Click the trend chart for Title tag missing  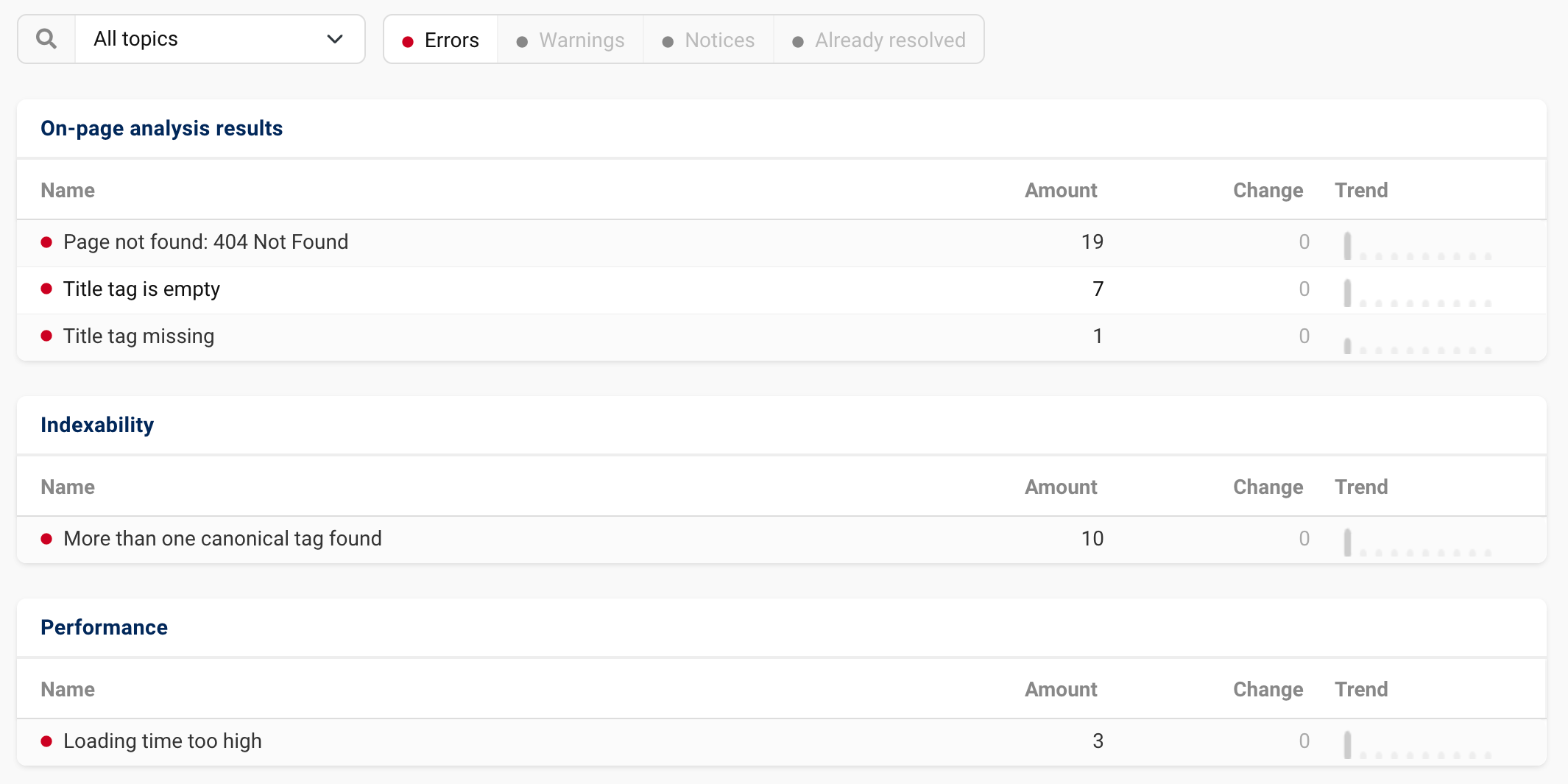pyautogui.click(x=1417, y=345)
